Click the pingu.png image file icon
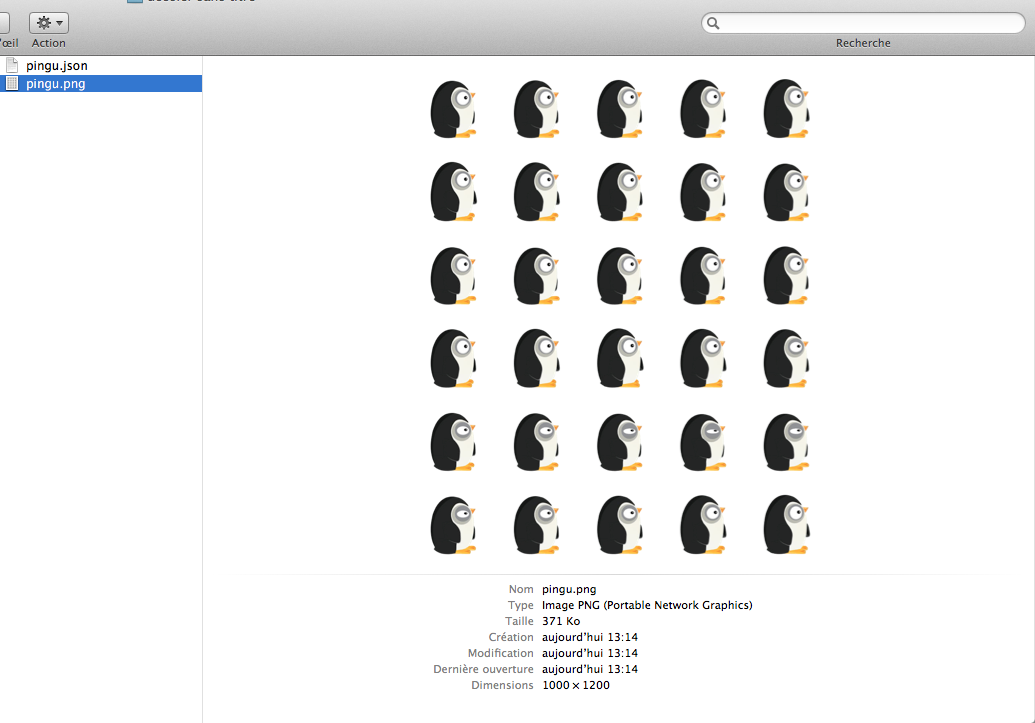Viewport: 1035px width, 723px height. (x=12, y=84)
